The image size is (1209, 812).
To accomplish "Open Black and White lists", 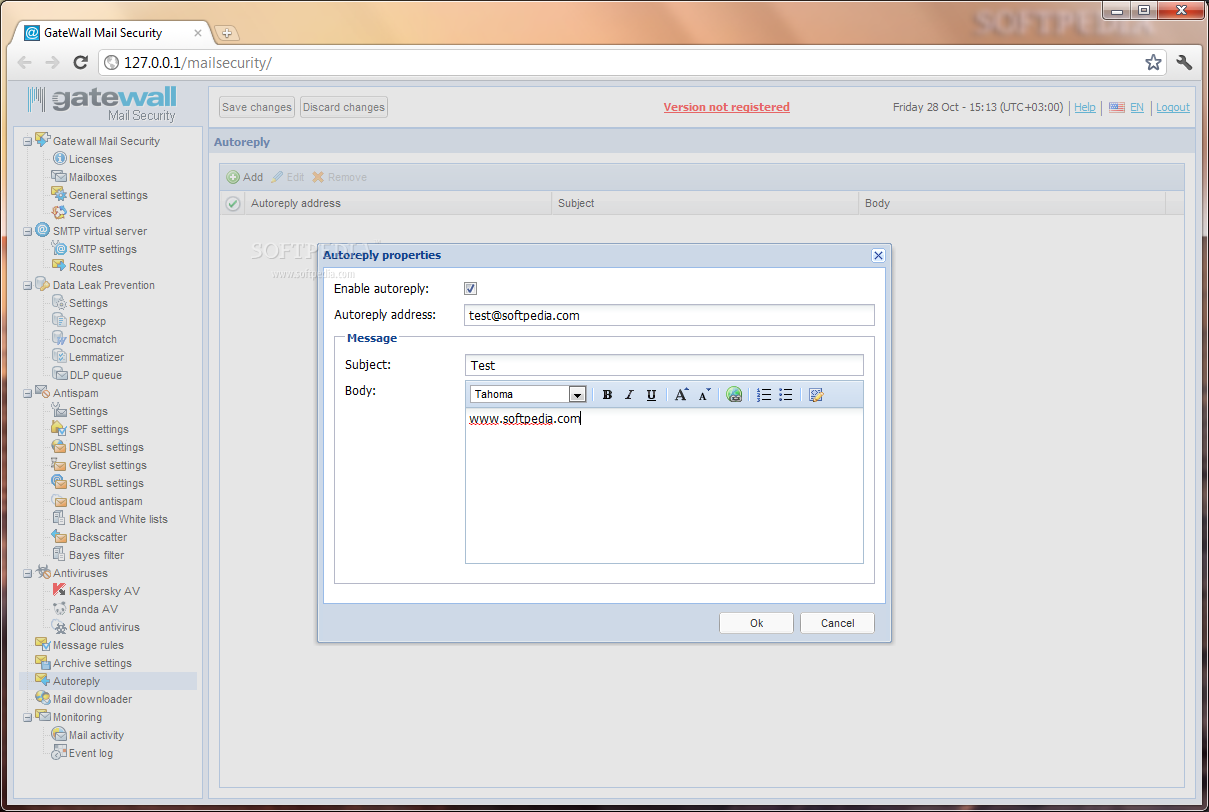I will click(118, 519).
